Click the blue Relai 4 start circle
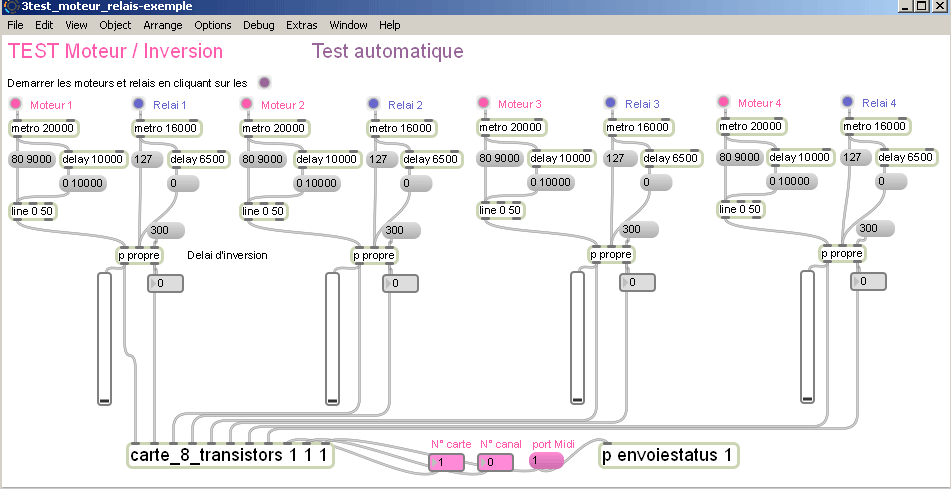The width and height of the screenshot is (951, 489). coord(847,102)
